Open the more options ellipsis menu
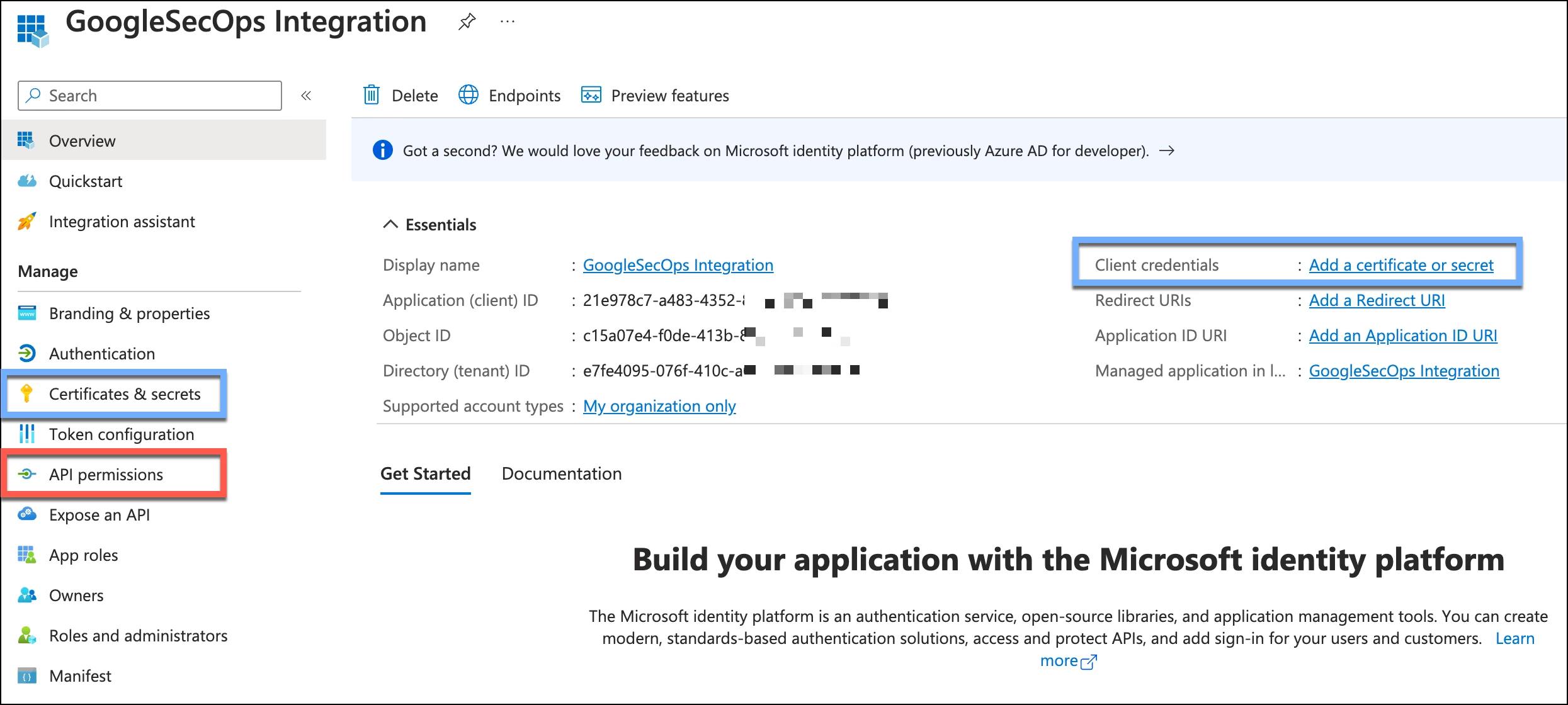The width and height of the screenshot is (1568, 705). tap(508, 22)
